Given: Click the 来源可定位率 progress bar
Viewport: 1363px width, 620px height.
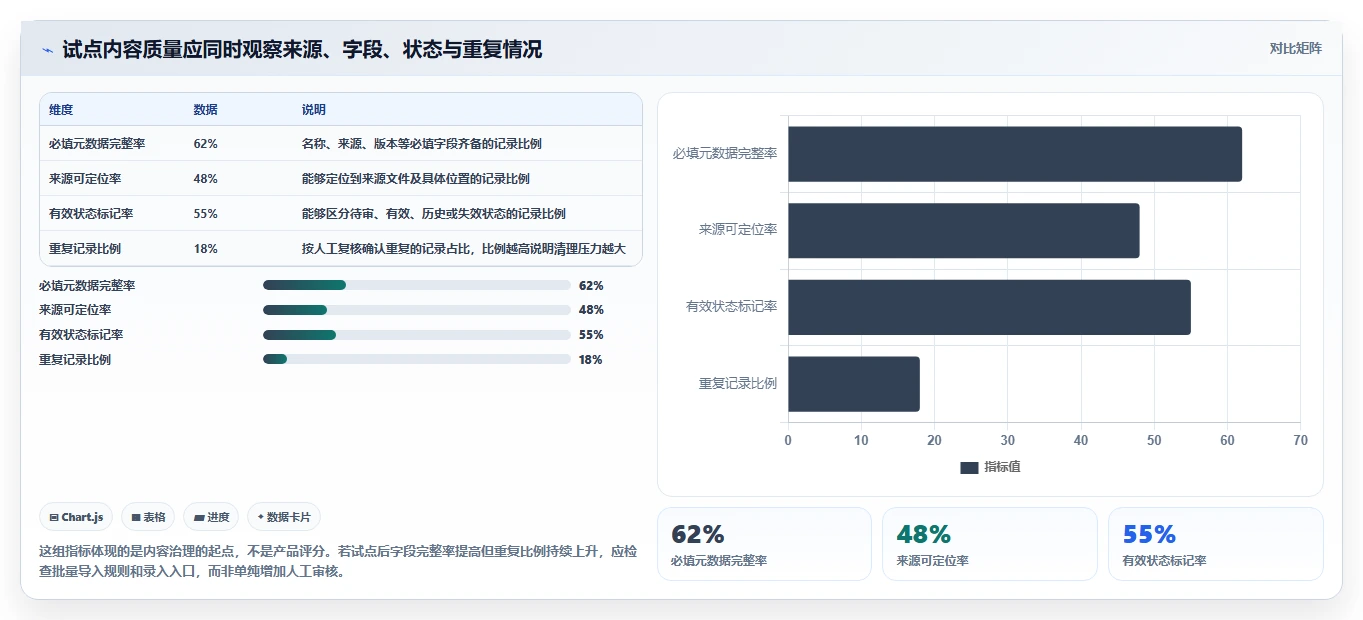Looking at the screenshot, I should coord(416,310).
